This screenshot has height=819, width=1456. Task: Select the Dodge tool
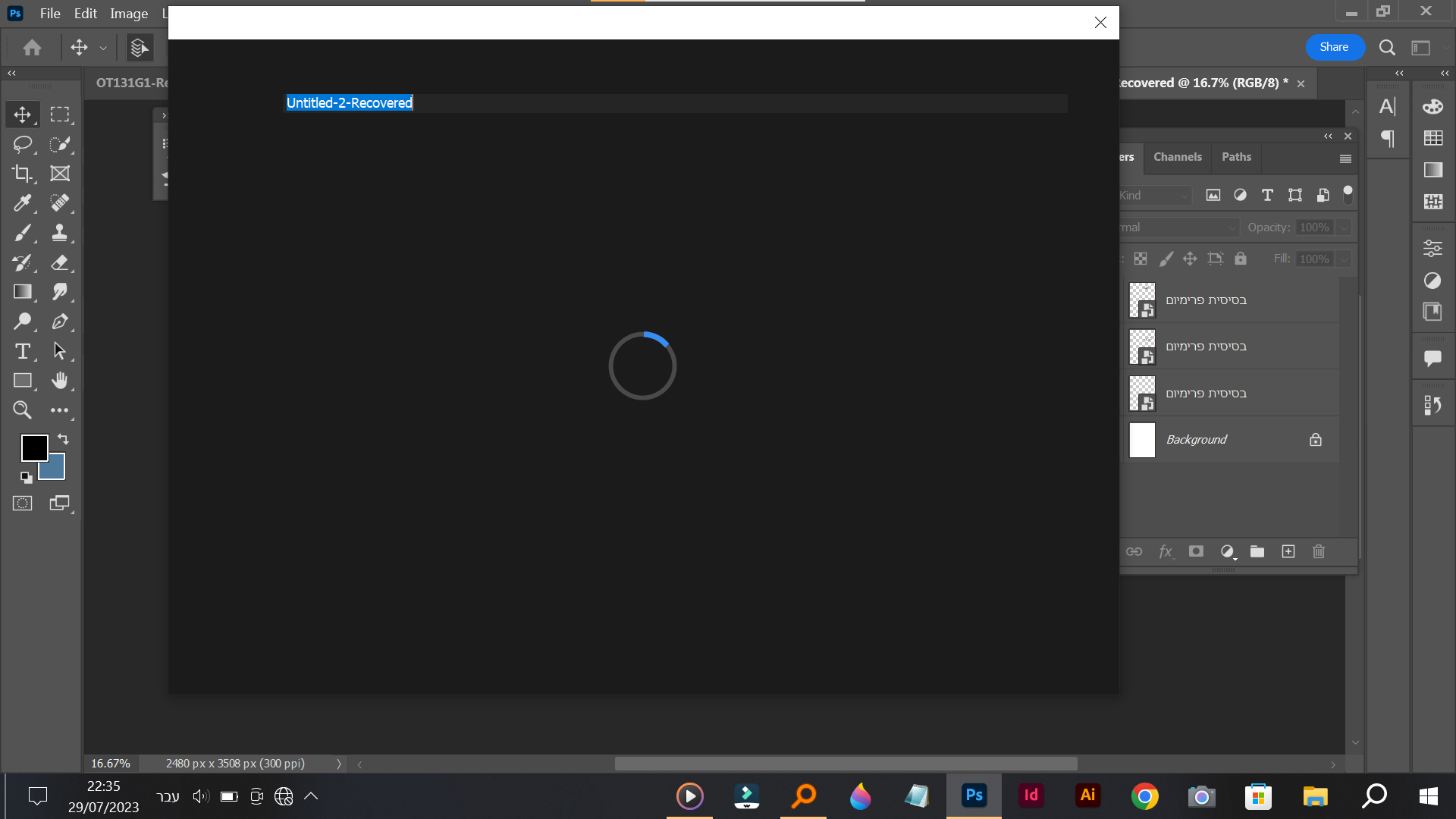pos(23,322)
